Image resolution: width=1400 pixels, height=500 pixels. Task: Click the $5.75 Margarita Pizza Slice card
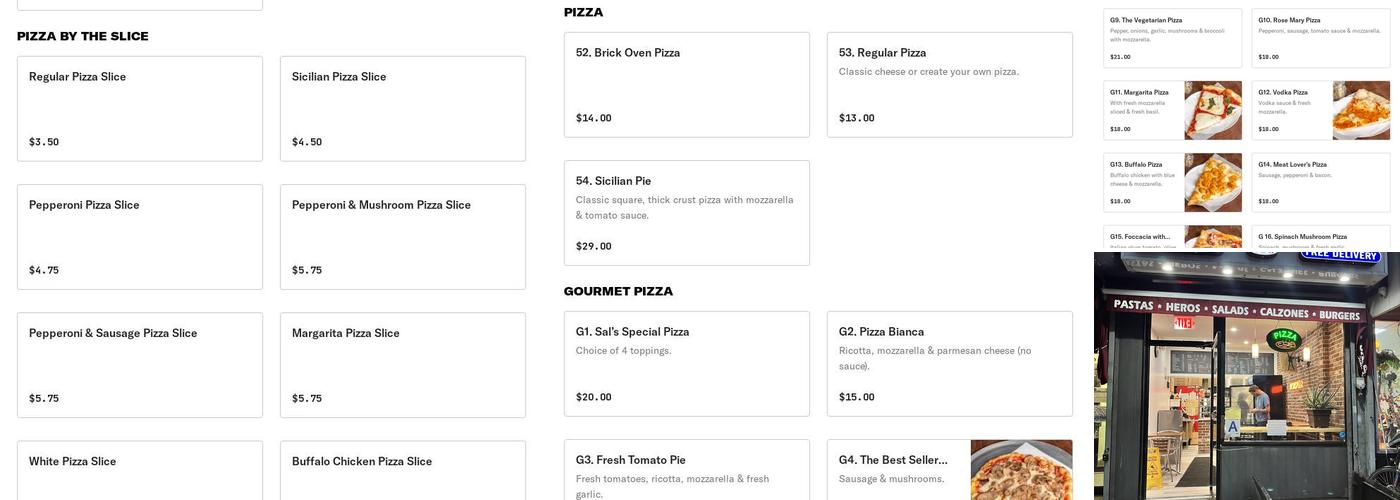click(402, 364)
